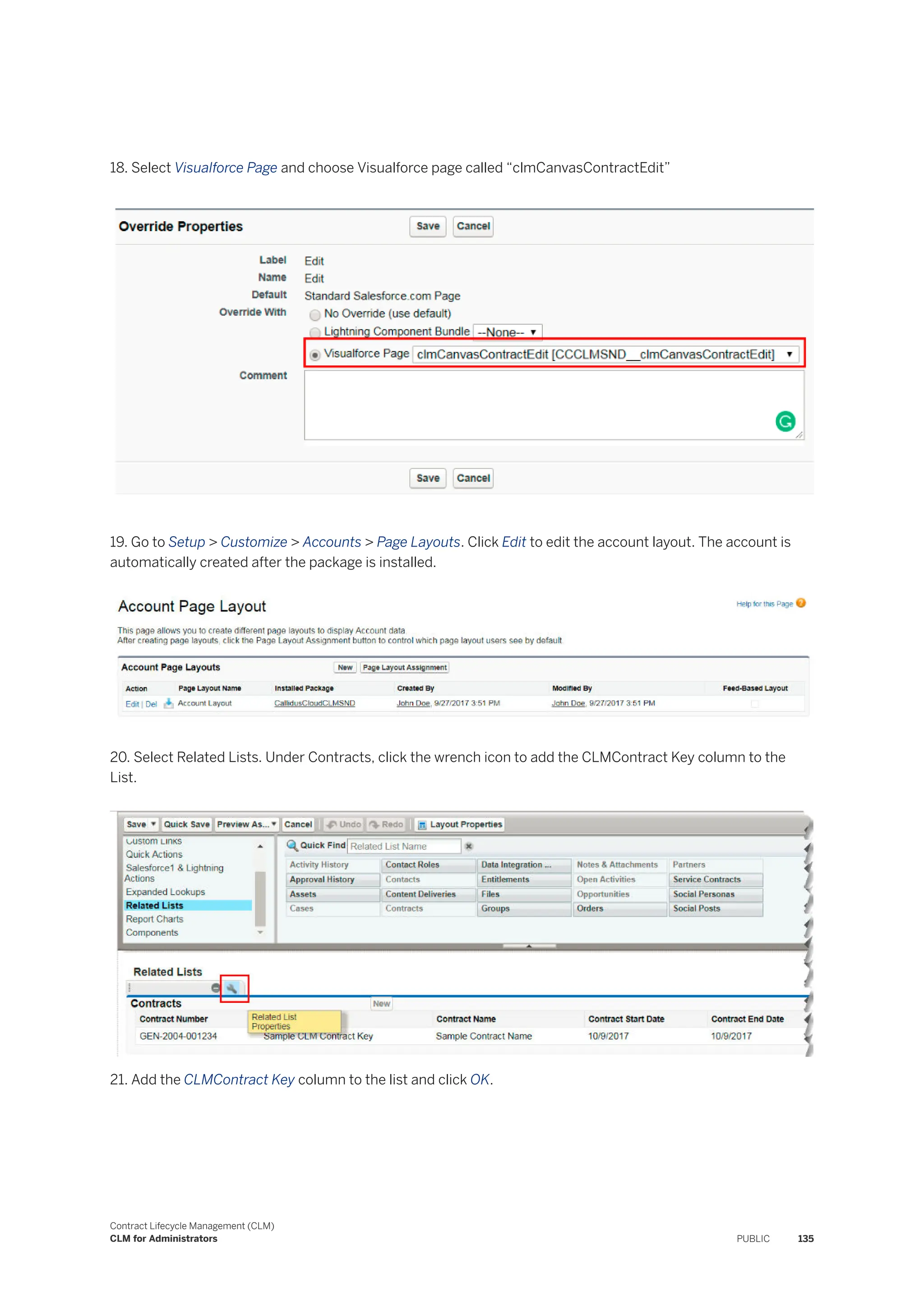Select Quick Actions in the sidebar list
Image resolution: width=924 pixels, height=1307 pixels.
click(154, 854)
